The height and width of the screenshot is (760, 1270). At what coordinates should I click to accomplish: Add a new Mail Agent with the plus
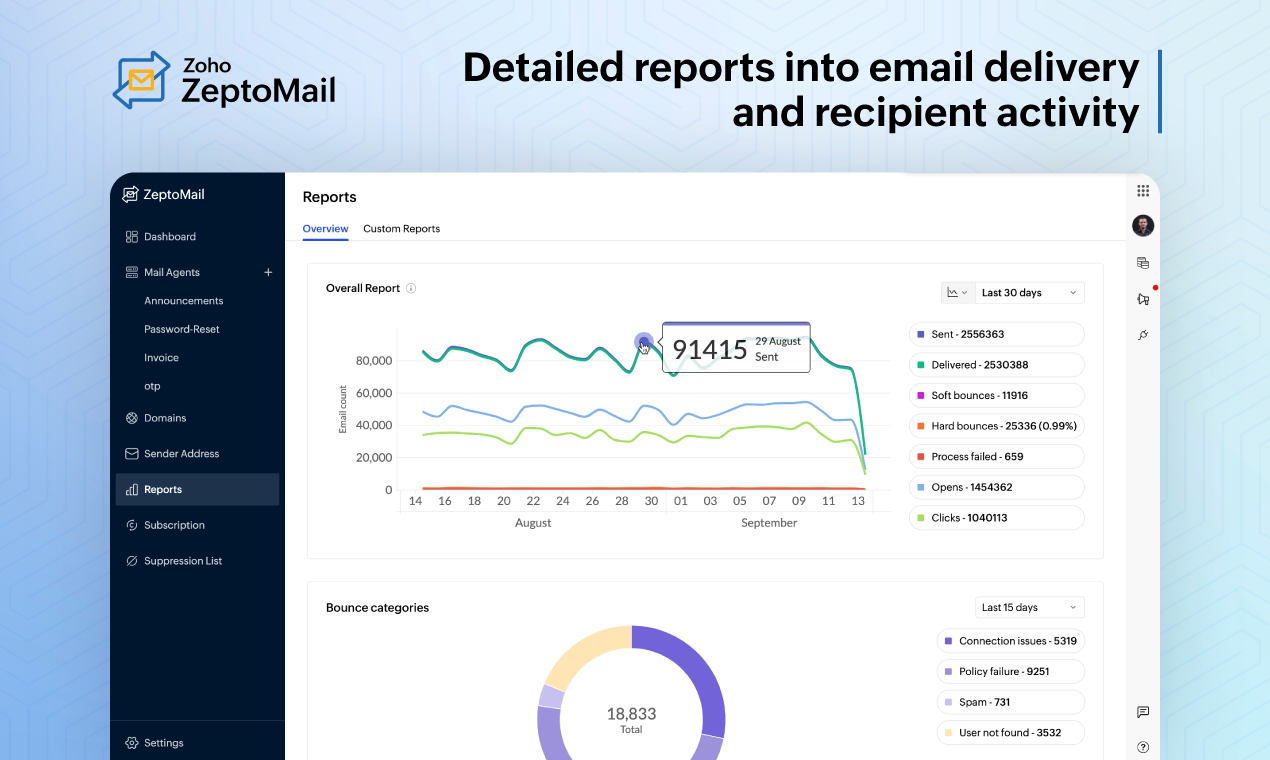coord(268,271)
